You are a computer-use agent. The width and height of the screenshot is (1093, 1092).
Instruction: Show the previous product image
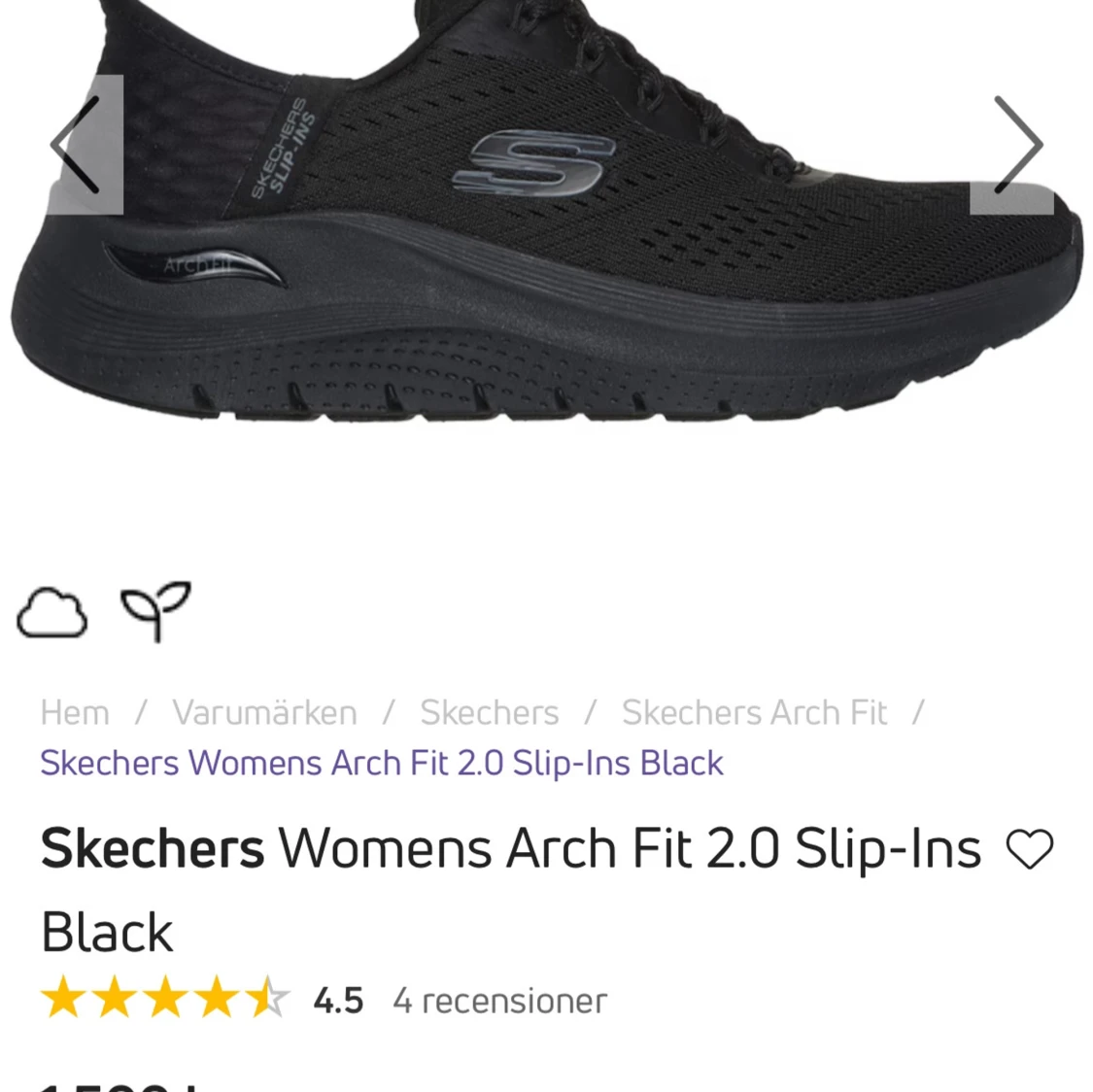[85, 144]
